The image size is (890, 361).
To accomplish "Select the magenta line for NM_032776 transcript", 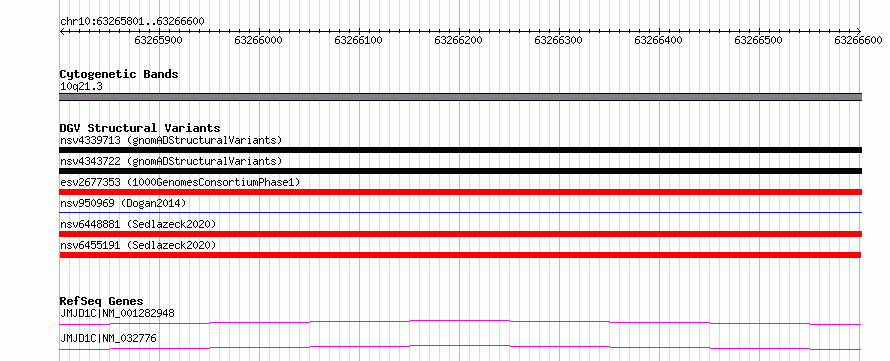I will point(460,347).
